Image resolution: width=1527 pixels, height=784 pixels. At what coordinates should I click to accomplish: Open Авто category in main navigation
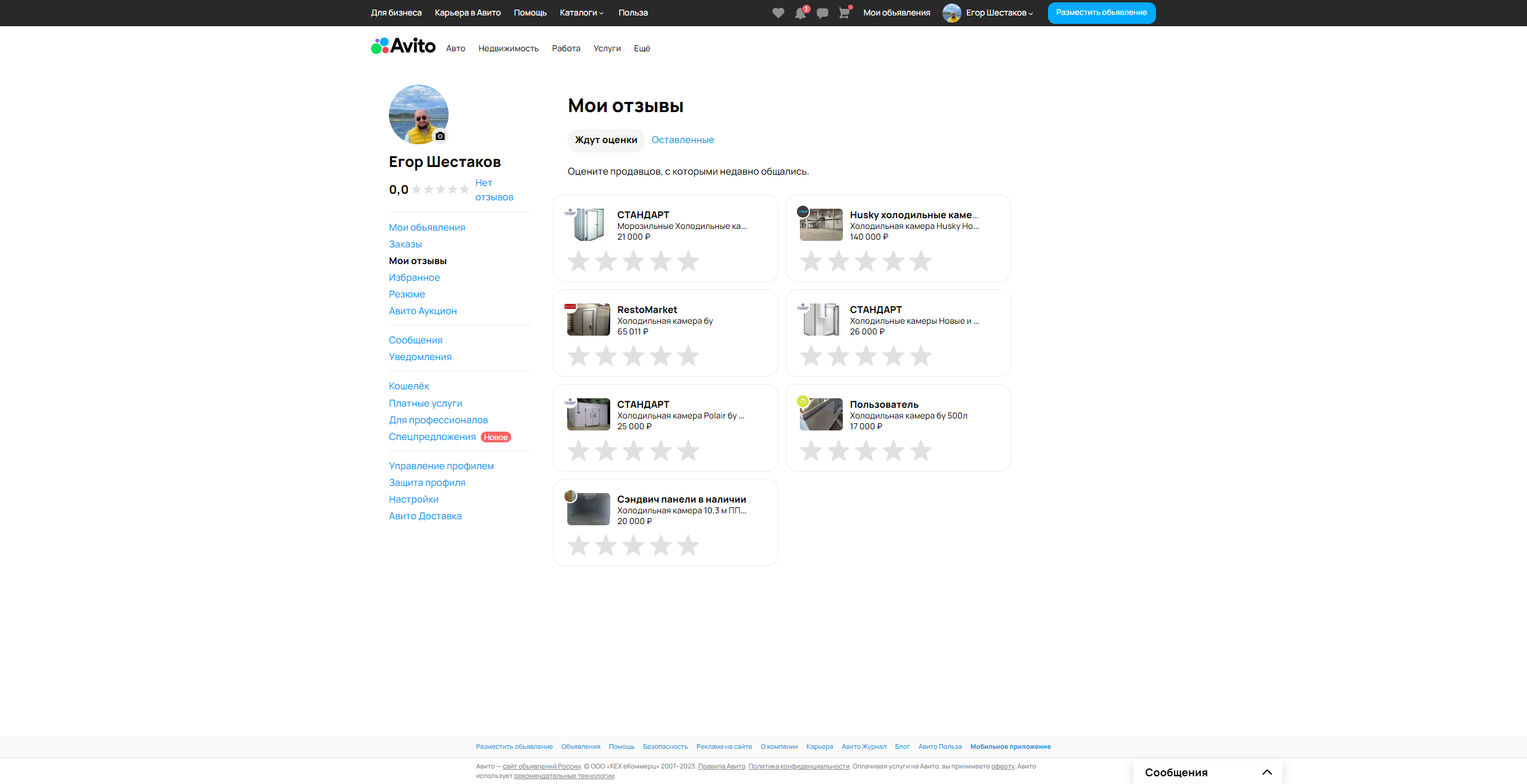pos(456,49)
